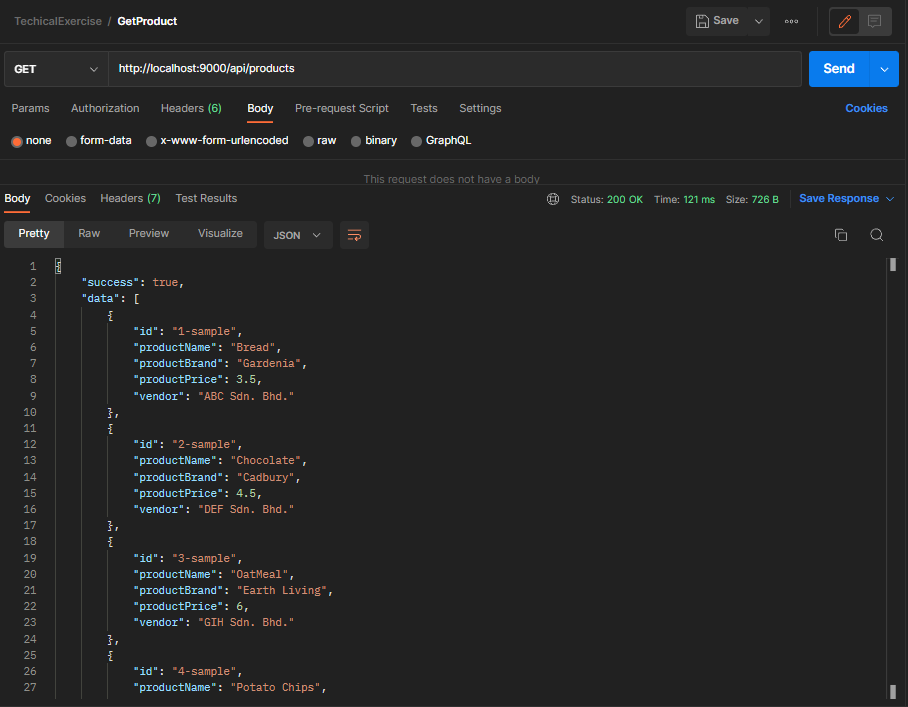Open the request edit pencil icon
The width and height of the screenshot is (908, 707).
click(x=843, y=21)
